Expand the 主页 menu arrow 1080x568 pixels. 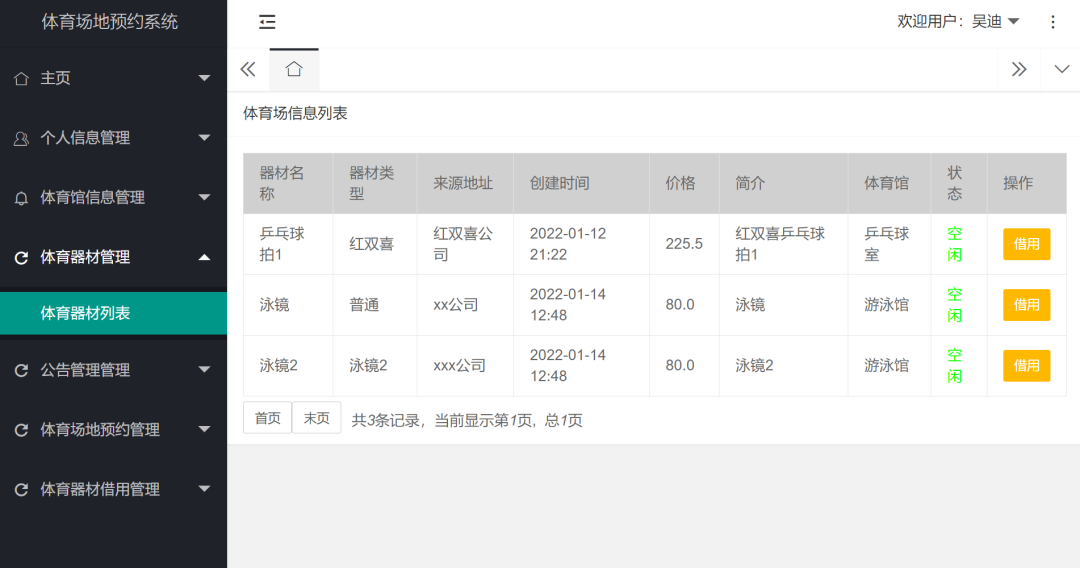(205, 78)
